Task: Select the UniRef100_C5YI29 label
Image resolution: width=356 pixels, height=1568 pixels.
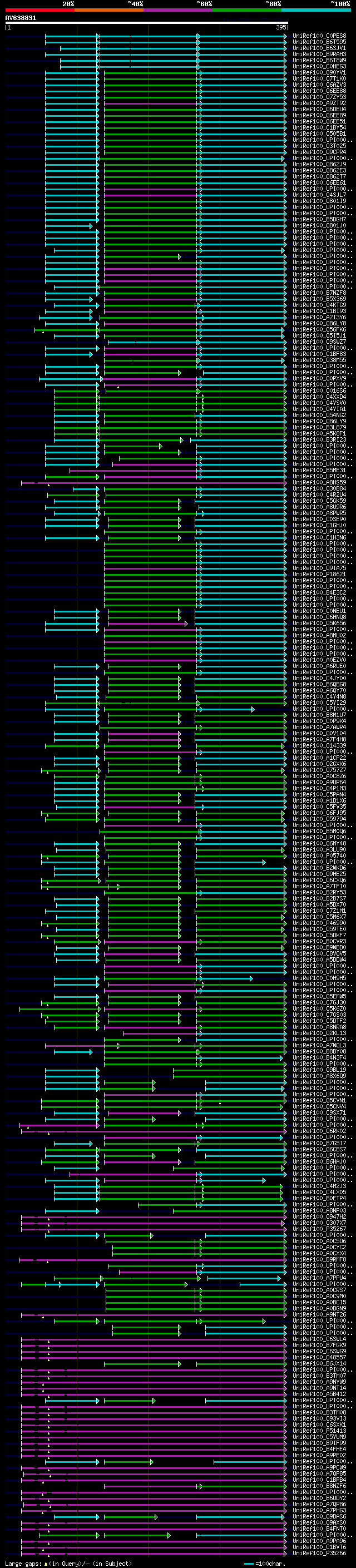Action: pos(319,703)
